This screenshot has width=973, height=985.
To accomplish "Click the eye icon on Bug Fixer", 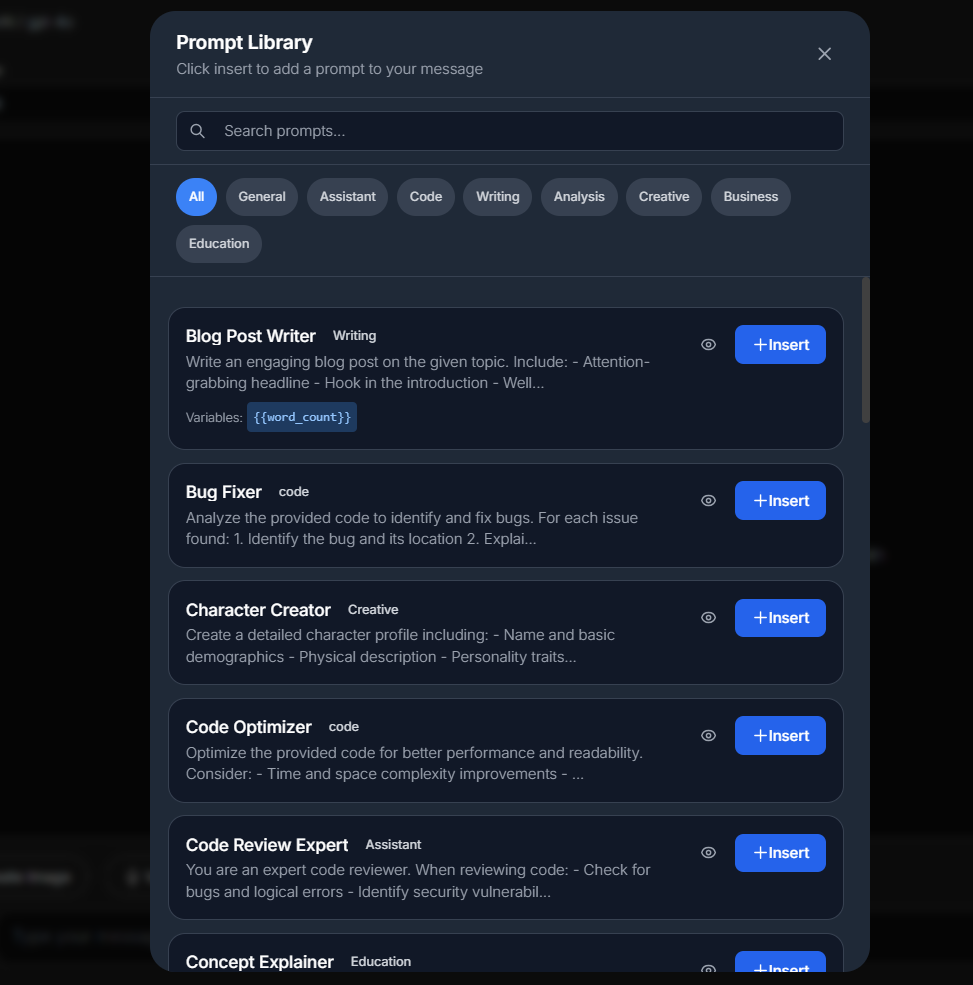I will click(x=708, y=500).
